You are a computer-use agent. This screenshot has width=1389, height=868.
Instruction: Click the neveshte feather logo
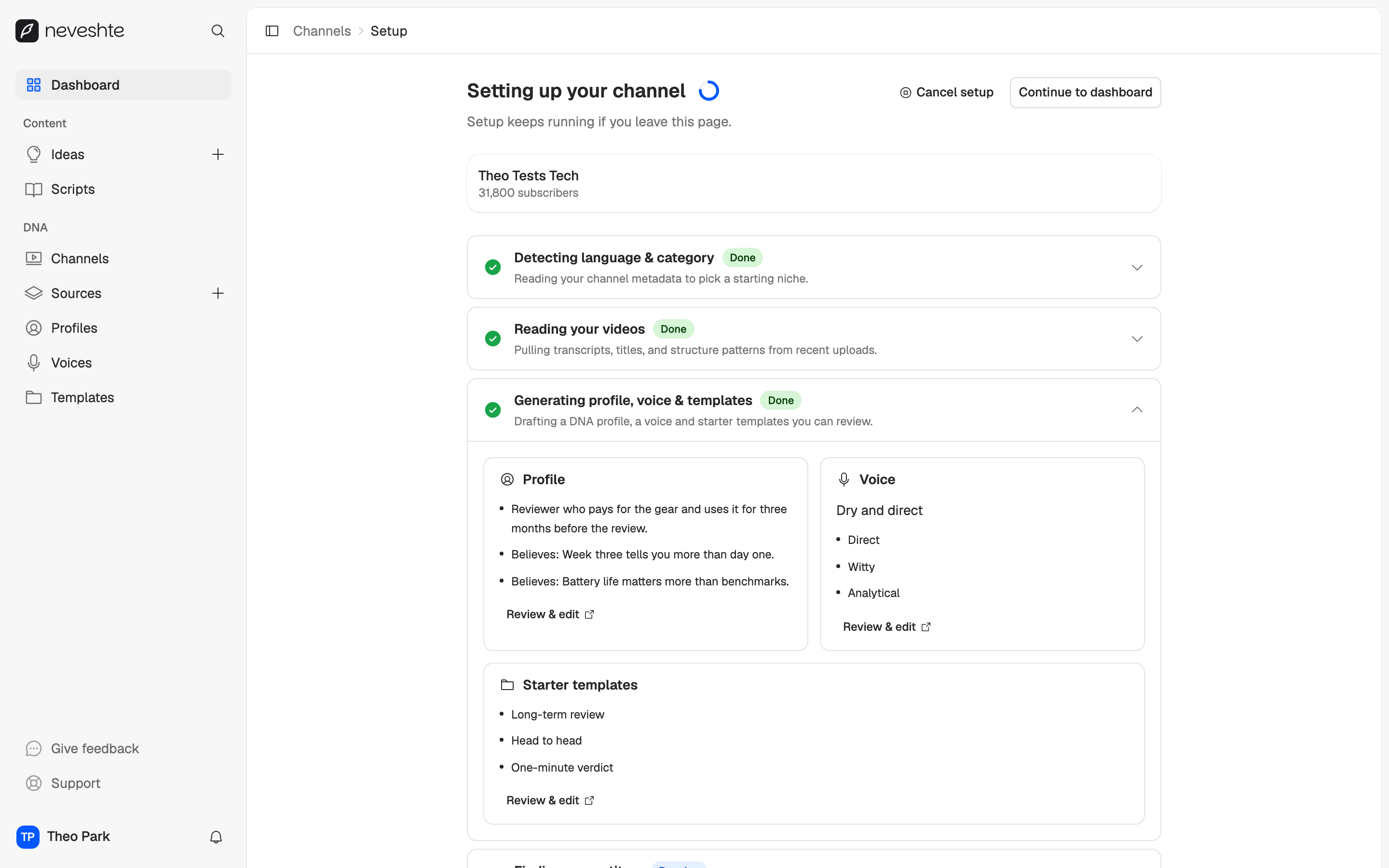[27, 30]
